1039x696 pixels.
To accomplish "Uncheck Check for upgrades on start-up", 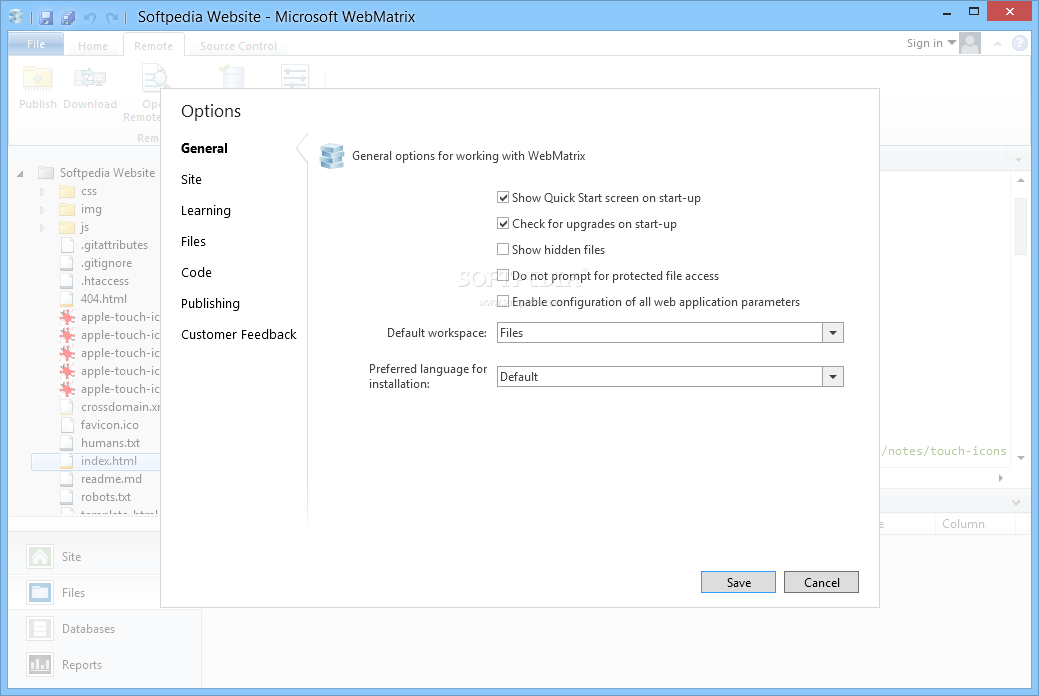I will tap(503, 223).
